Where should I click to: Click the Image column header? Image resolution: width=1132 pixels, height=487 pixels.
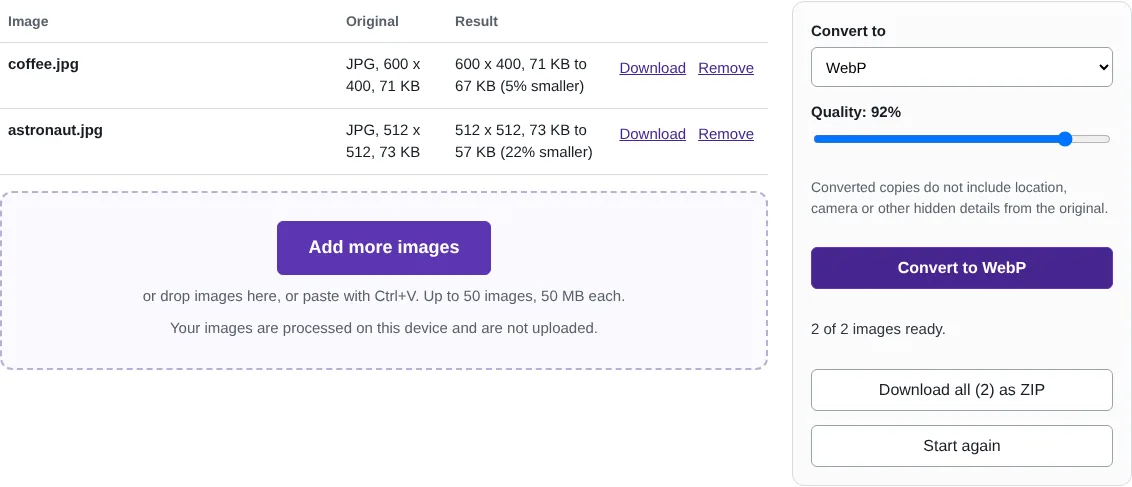click(x=28, y=21)
